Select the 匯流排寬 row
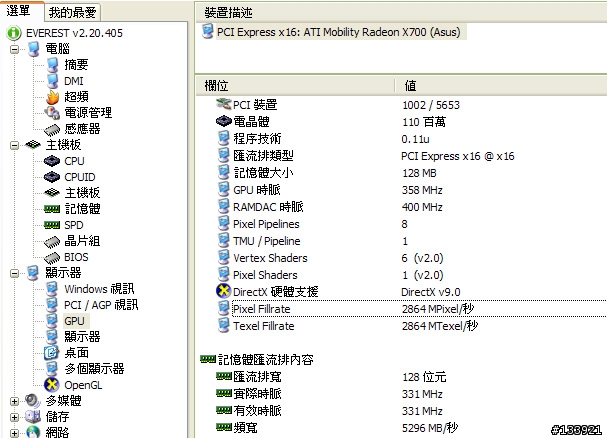 411,377
